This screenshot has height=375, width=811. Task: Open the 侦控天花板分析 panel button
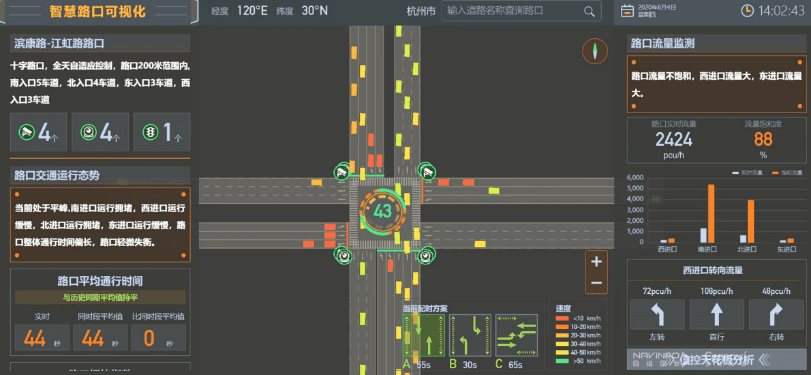(x=716, y=359)
